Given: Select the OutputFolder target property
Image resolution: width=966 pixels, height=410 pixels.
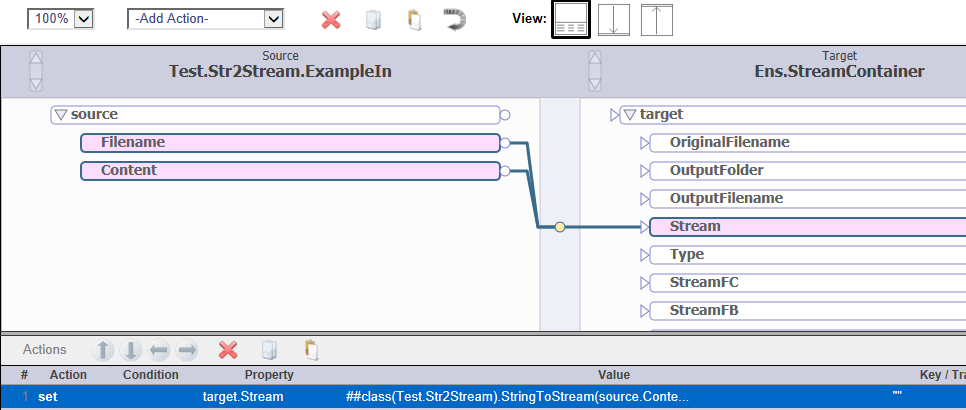Looking at the screenshot, I should click(x=808, y=171).
